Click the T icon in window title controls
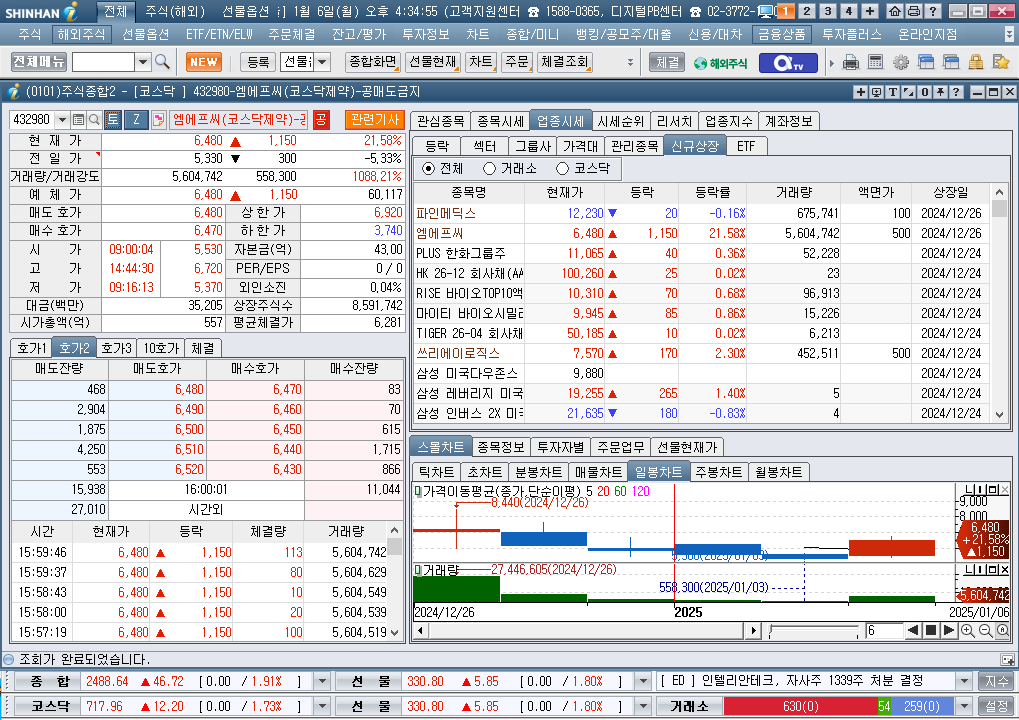The height and width of the screenshot is (720, 1019). tap(893, 92)
